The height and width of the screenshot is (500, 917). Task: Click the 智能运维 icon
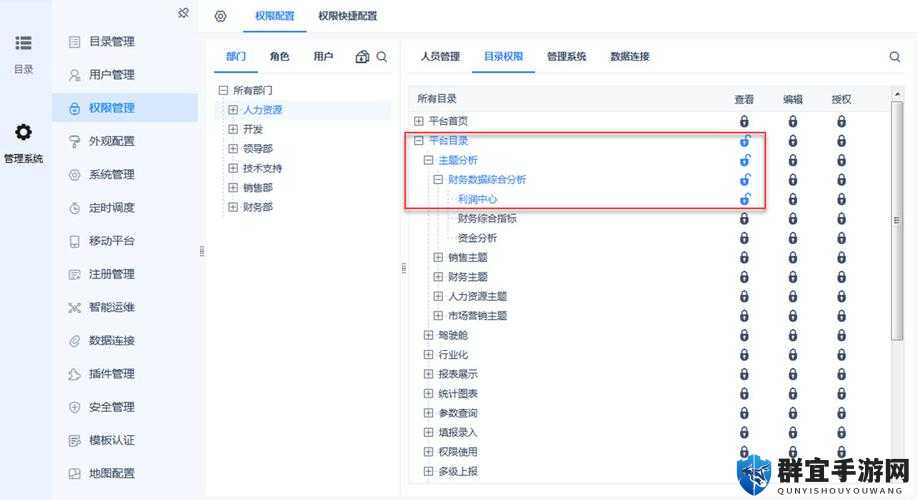coord(74,308)
